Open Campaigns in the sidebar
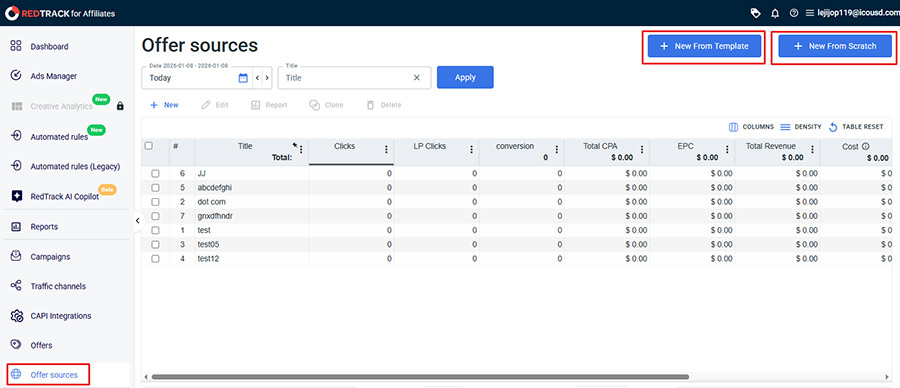The width and height of the screenshot is (900, 388). pos(51,257)
